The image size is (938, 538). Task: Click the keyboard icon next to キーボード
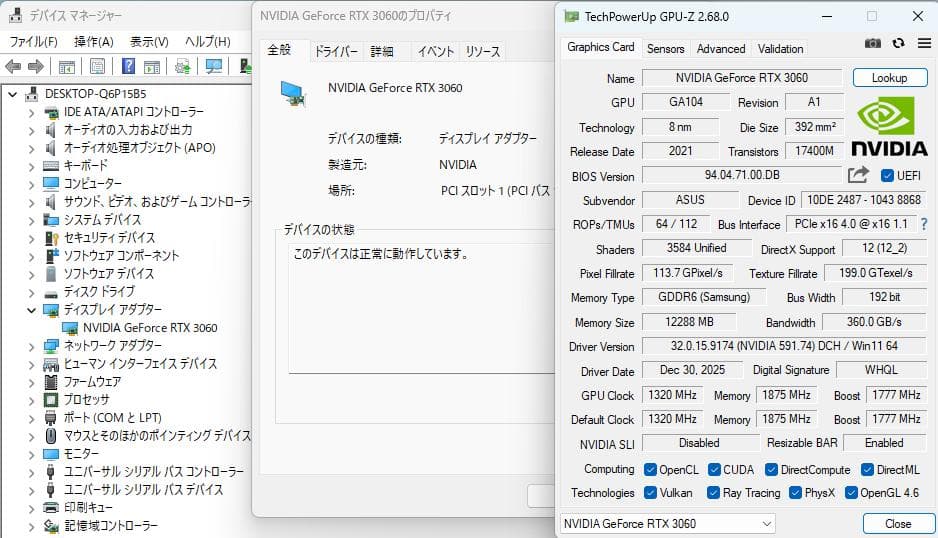pos(51,166)
